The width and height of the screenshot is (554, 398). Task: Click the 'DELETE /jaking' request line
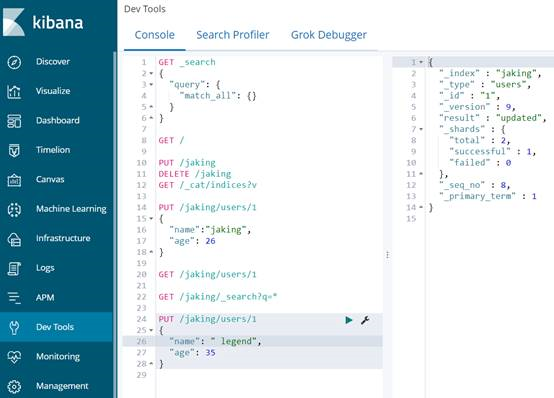(x=195, y=174)
